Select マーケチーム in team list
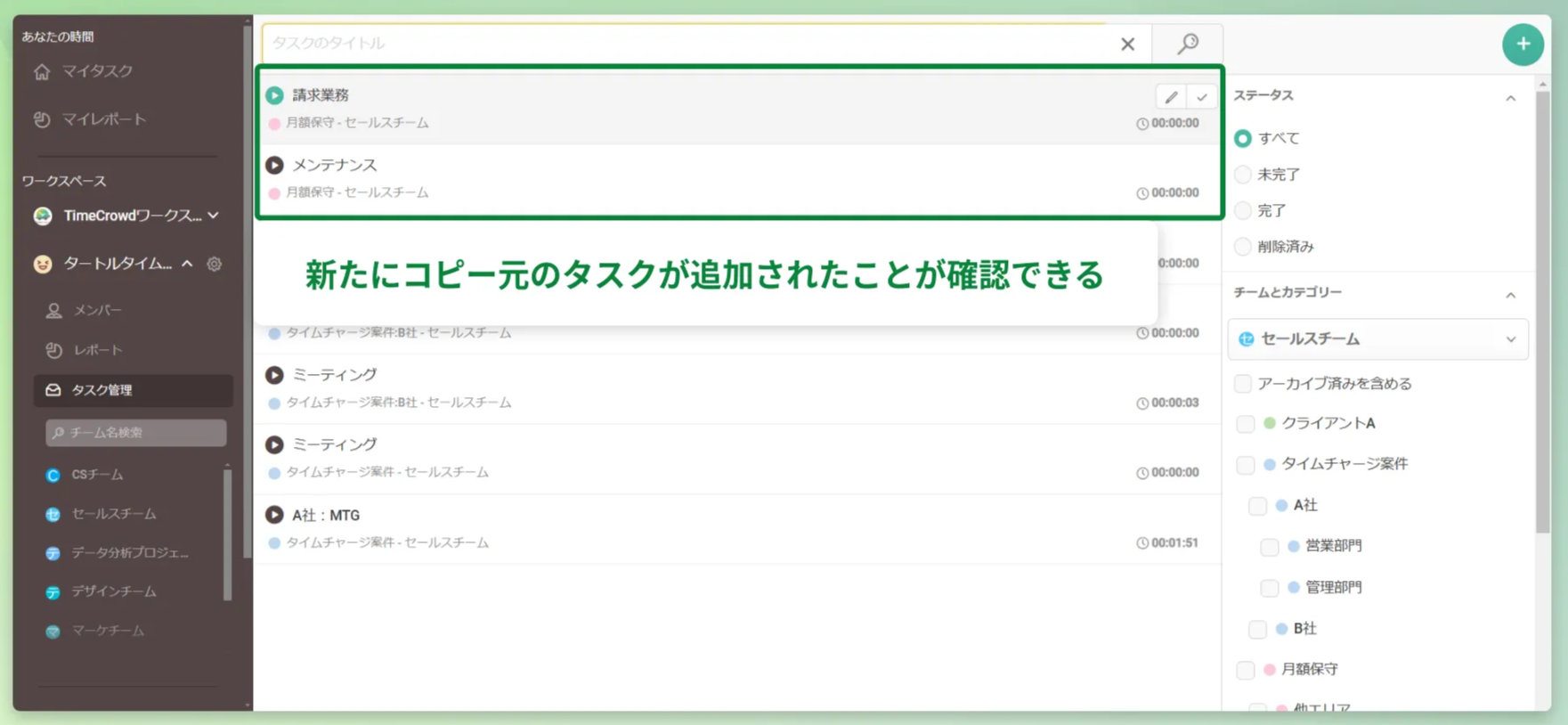1568x725 pixels. (95, 631)
